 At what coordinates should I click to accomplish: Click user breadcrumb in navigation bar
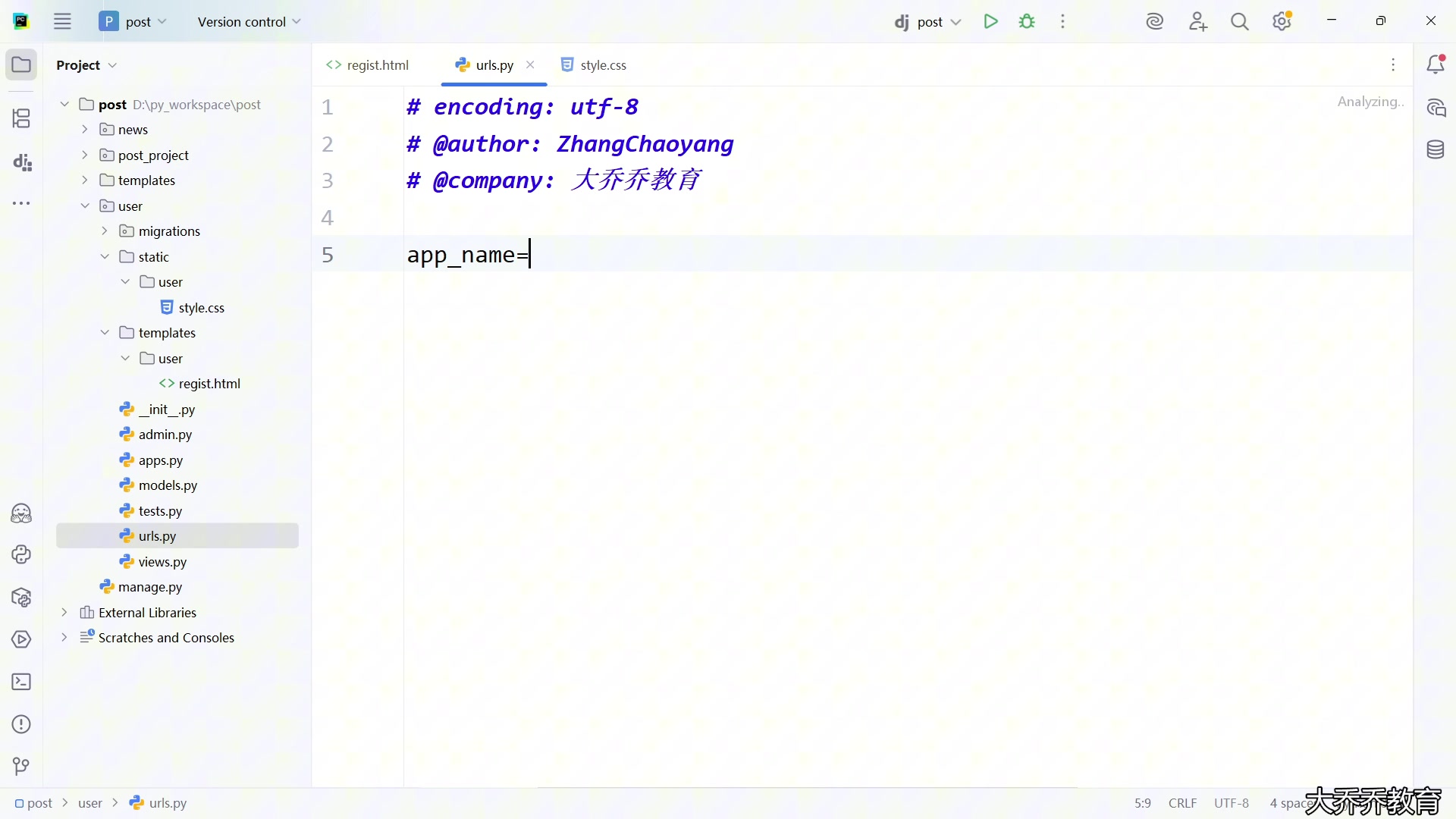(x=90, y=803)
